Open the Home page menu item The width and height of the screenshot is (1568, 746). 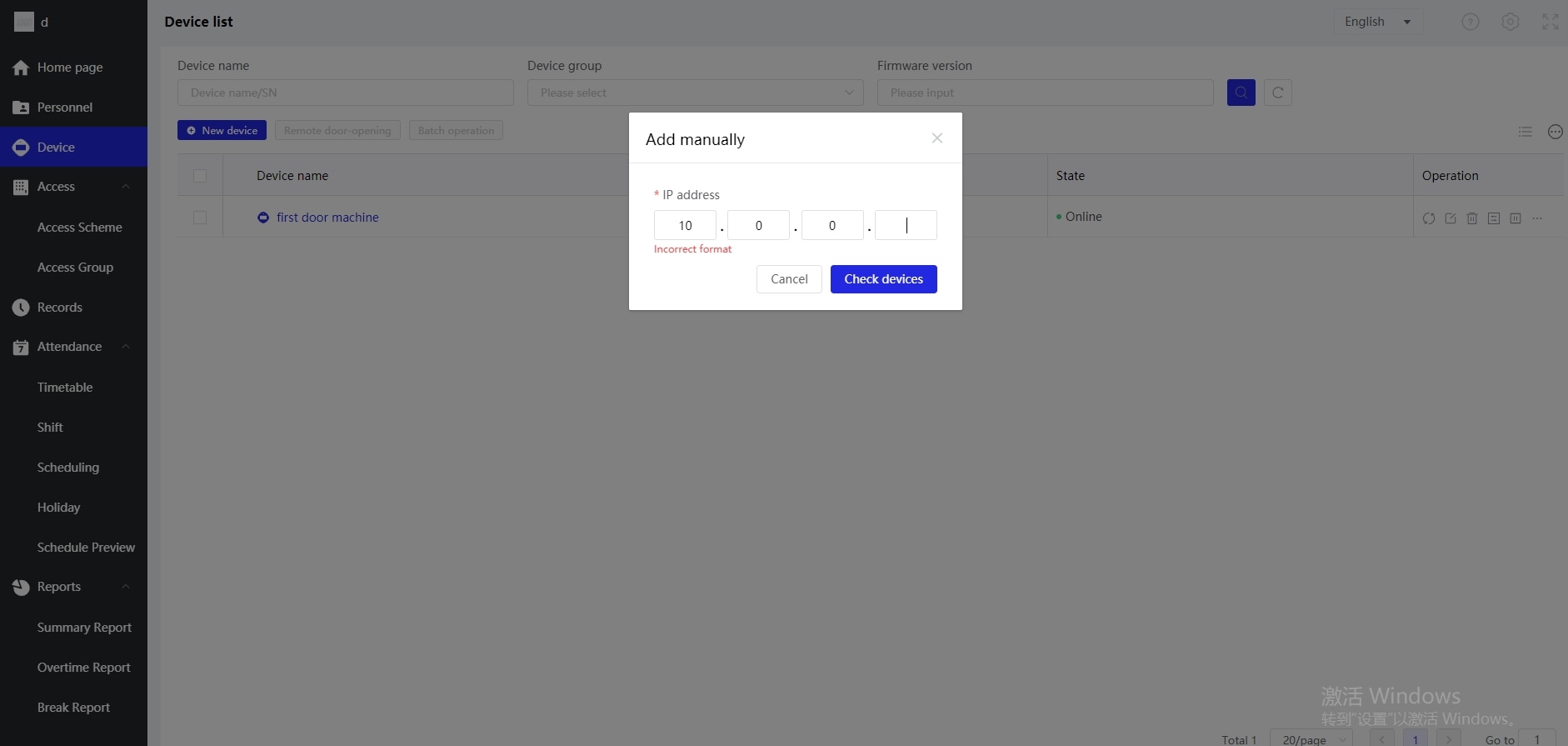point(73,68)
